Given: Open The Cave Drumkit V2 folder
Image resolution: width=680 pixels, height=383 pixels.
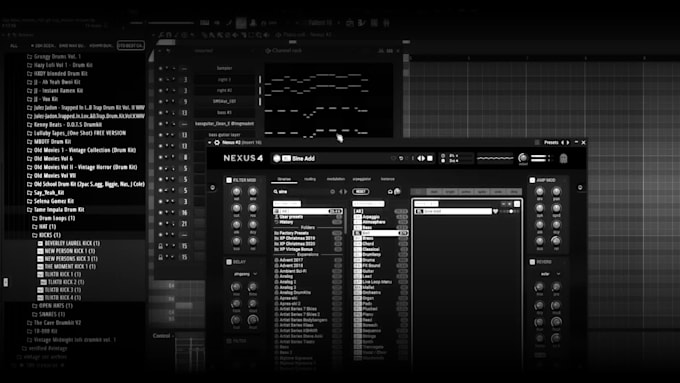Looking at the screenshot, I should (x=54, y=323).
